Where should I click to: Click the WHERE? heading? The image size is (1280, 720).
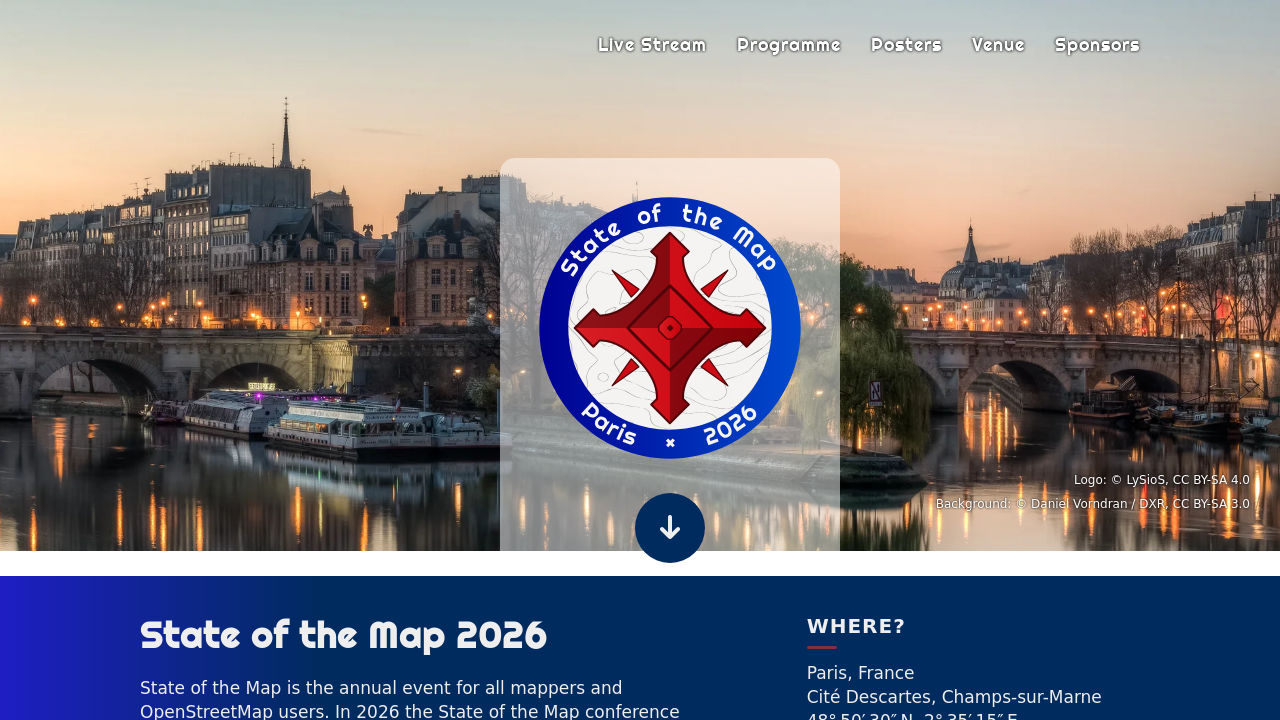[856, 627]
